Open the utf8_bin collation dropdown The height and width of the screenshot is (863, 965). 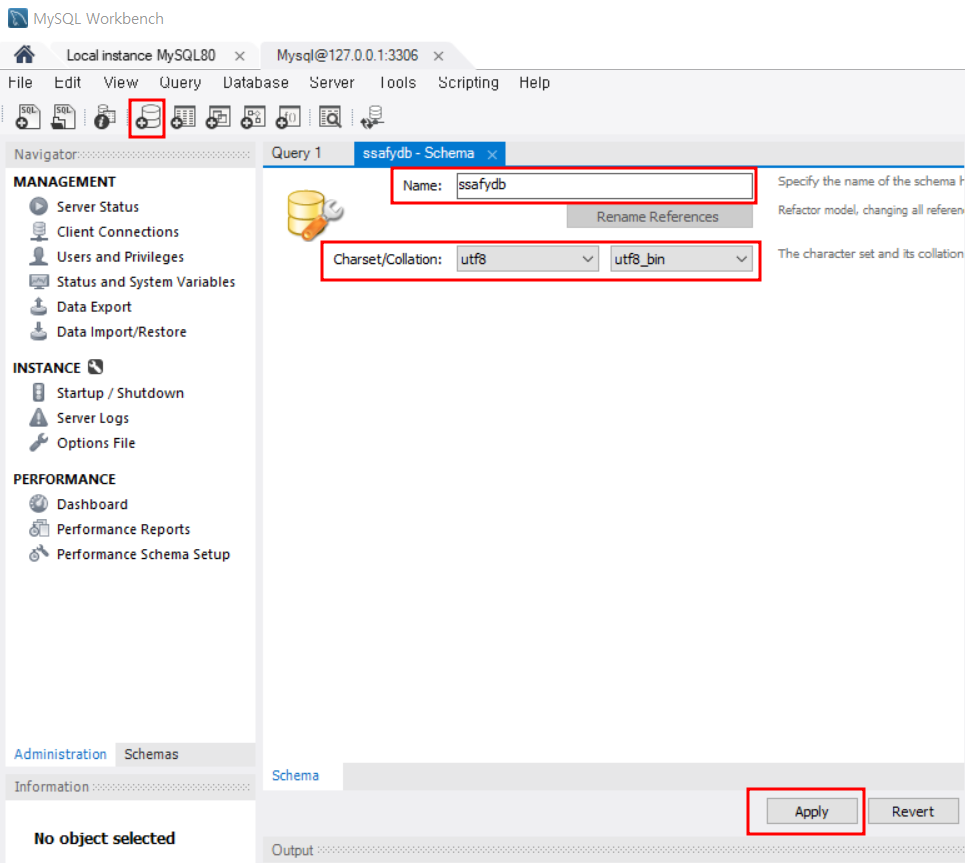coord(681,259)
